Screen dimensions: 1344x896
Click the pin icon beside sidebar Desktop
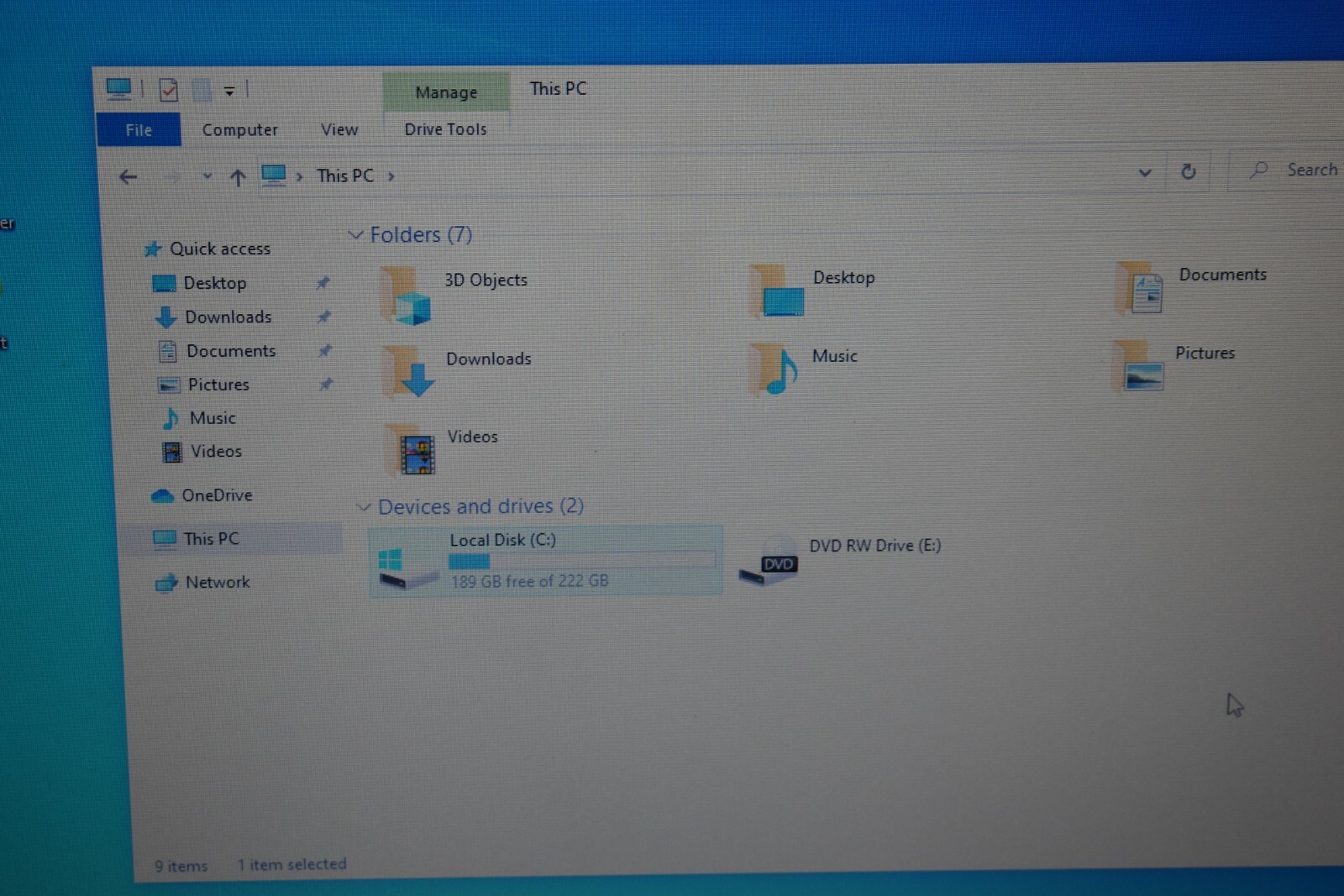point(323,283)
